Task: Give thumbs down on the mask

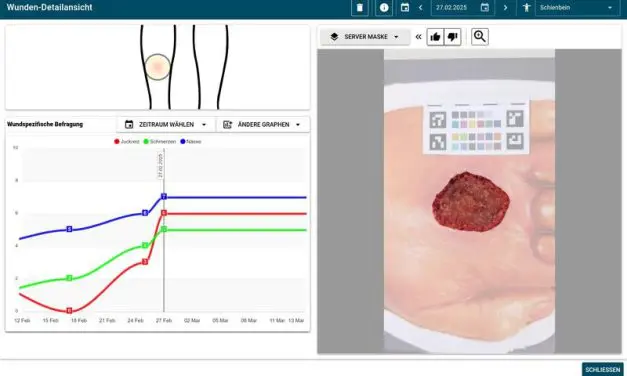Action: click(x=452, y=37)
